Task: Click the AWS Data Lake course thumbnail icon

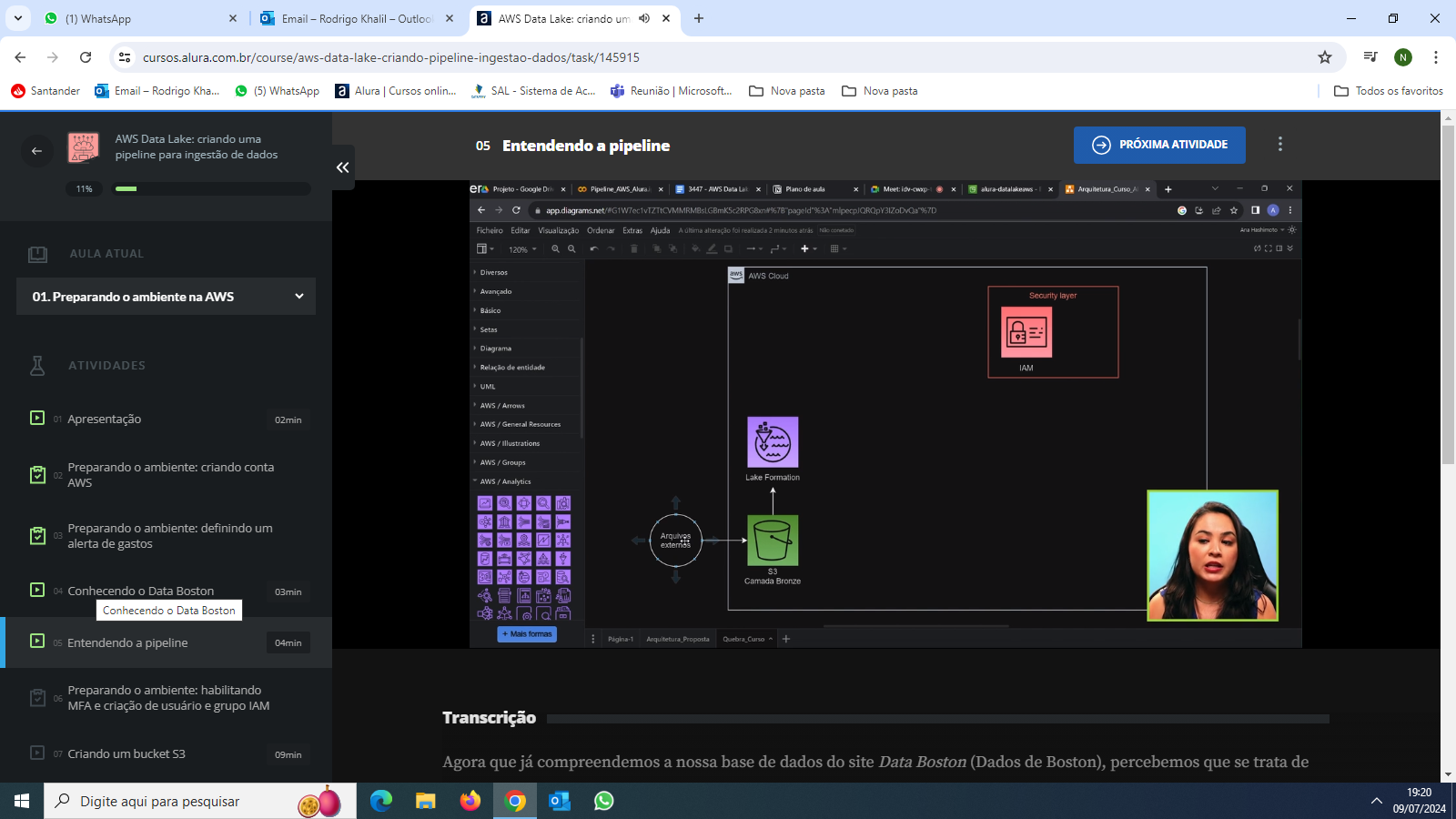Action: pyautogui.click(x=84, y=147)
